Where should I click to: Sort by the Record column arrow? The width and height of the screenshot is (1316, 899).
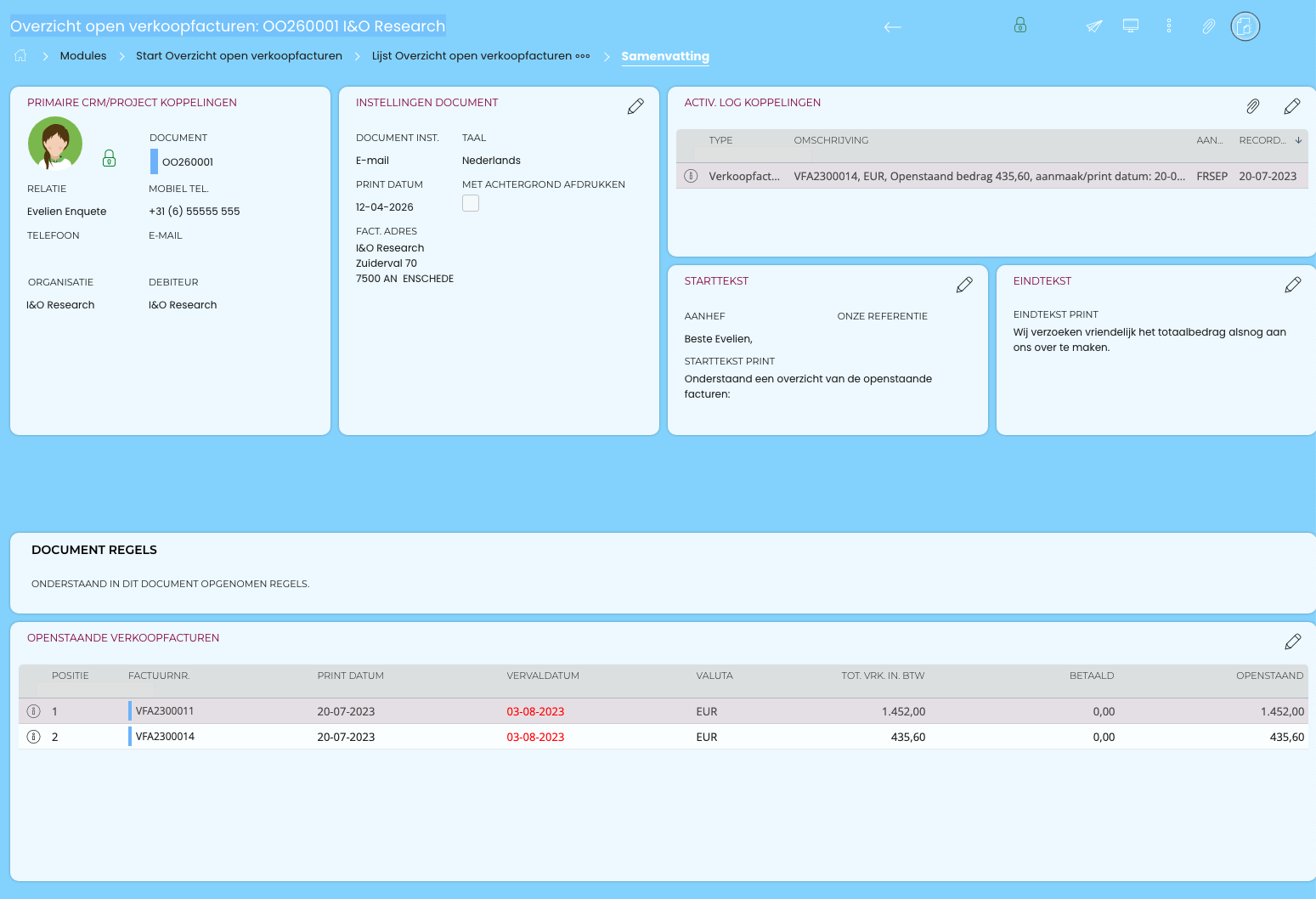point(1298,140)
